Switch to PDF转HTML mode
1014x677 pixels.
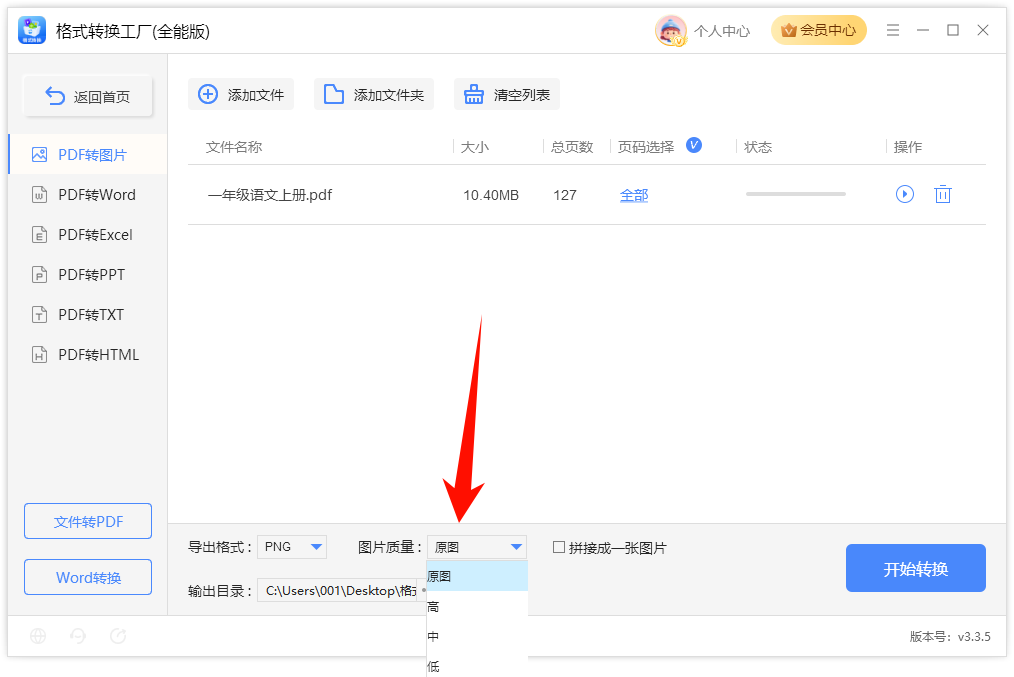click(x=88, y=355)
